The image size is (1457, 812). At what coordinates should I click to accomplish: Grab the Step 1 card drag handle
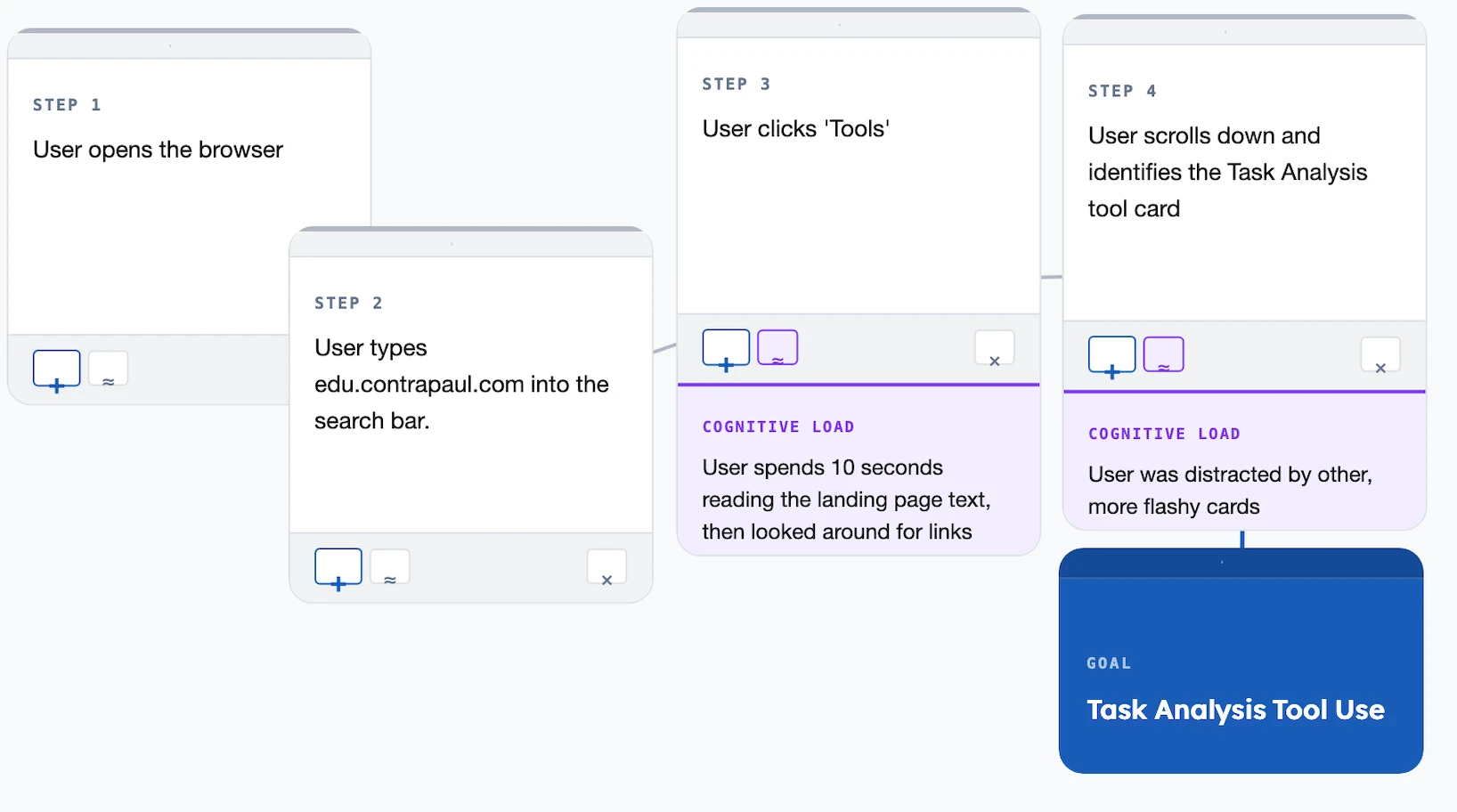click(x=189, y=45)
